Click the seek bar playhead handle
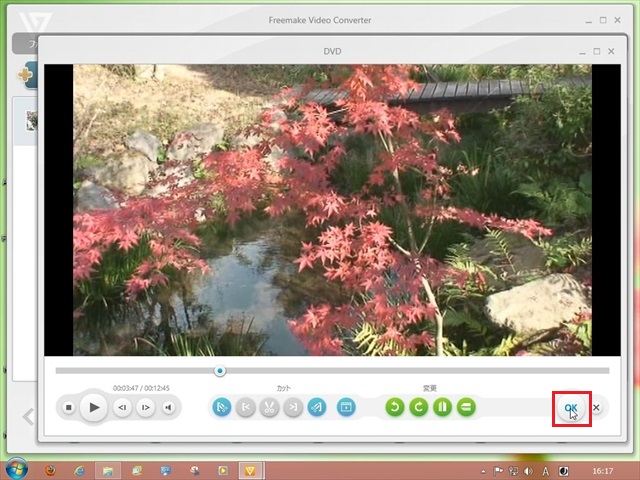640x480 pixels. [x=220, y=371]
